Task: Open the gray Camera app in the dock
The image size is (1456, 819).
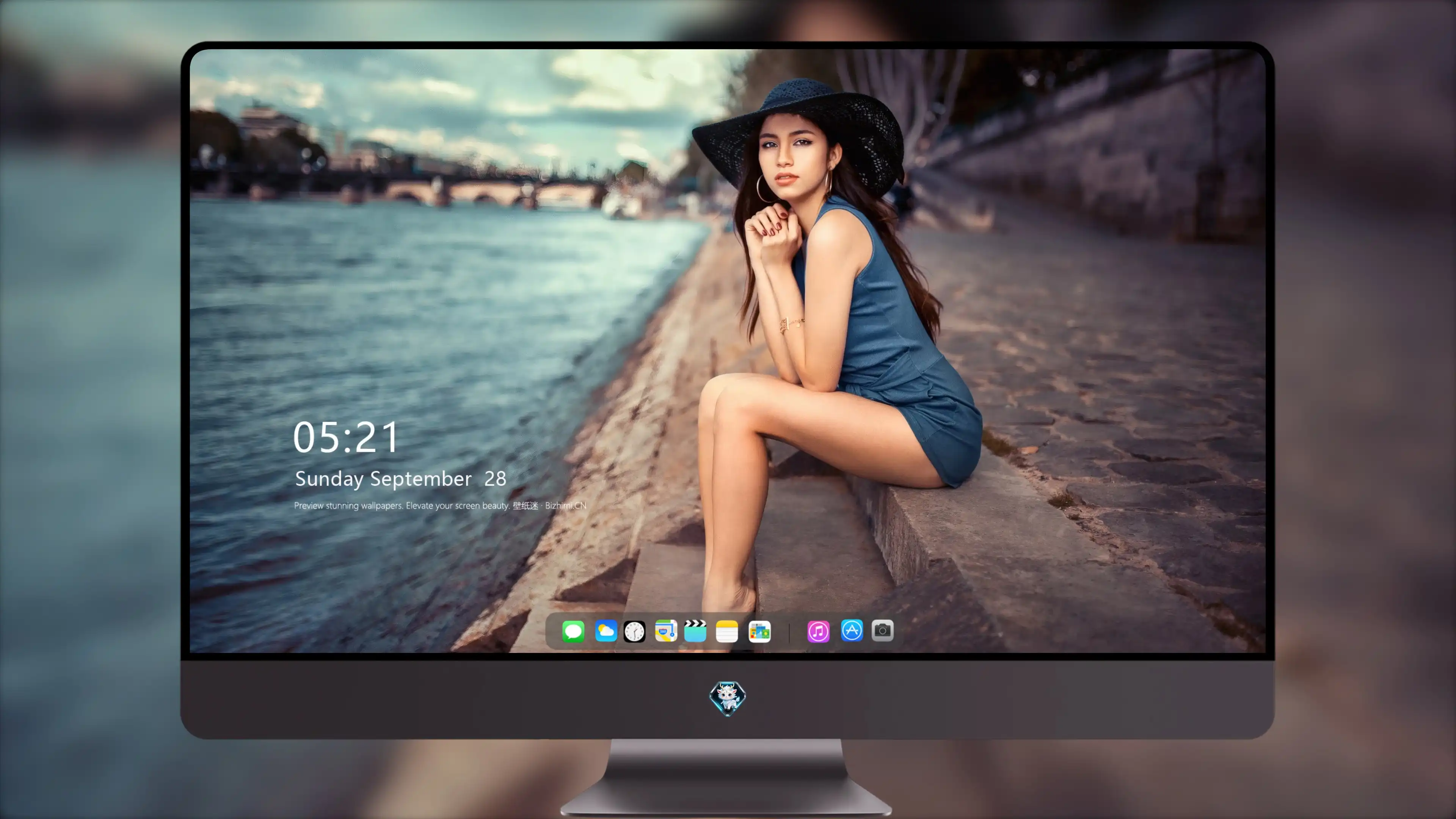Action: [882, 630]
